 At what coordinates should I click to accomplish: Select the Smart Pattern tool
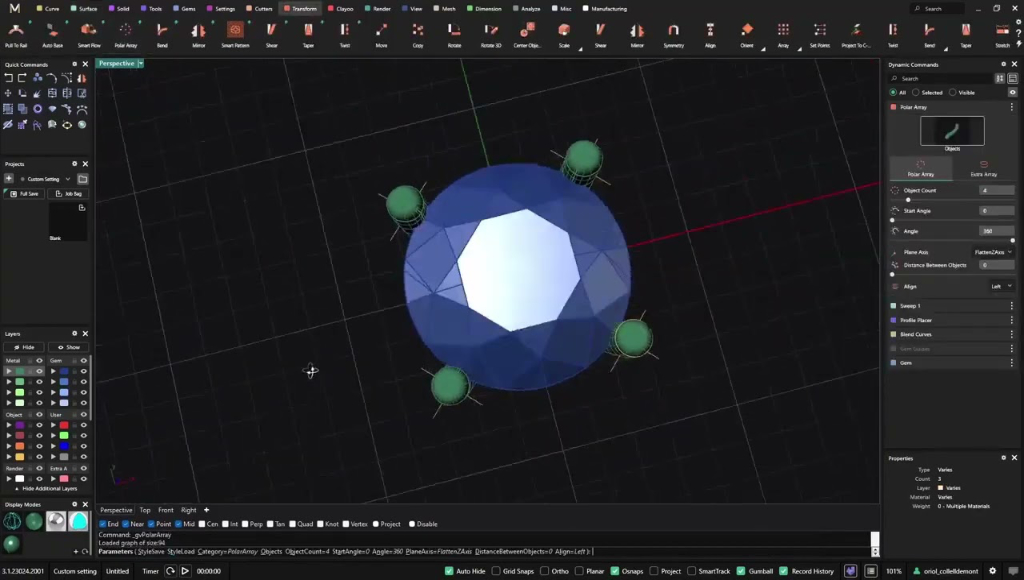pyautogui.click(x=235, y=35)
